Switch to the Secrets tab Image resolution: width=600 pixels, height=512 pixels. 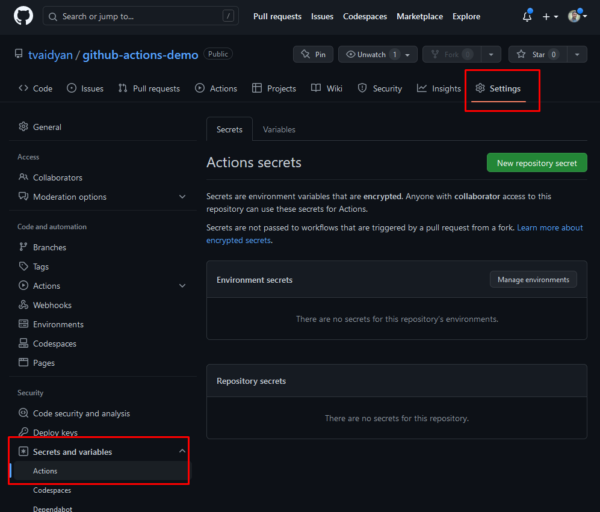[229, 129]
